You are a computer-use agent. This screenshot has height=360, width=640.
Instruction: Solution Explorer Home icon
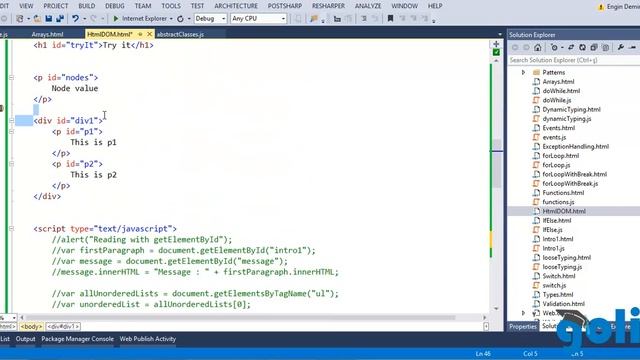[538, 47]
